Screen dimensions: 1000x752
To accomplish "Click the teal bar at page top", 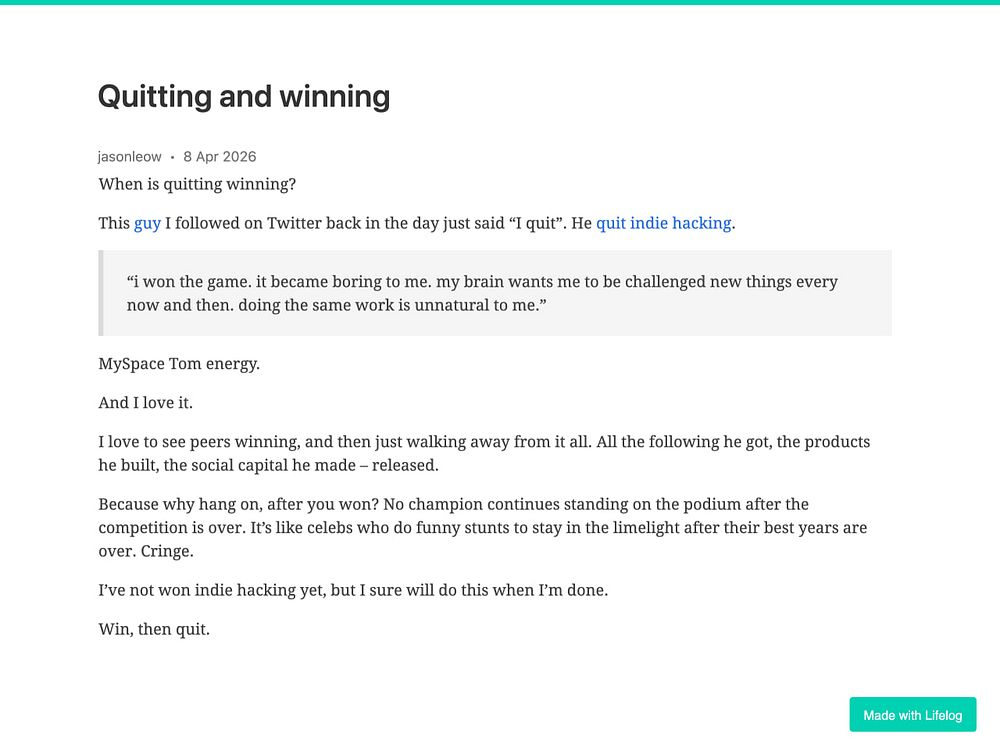I will pyautogui.click(x=500, y=2).
